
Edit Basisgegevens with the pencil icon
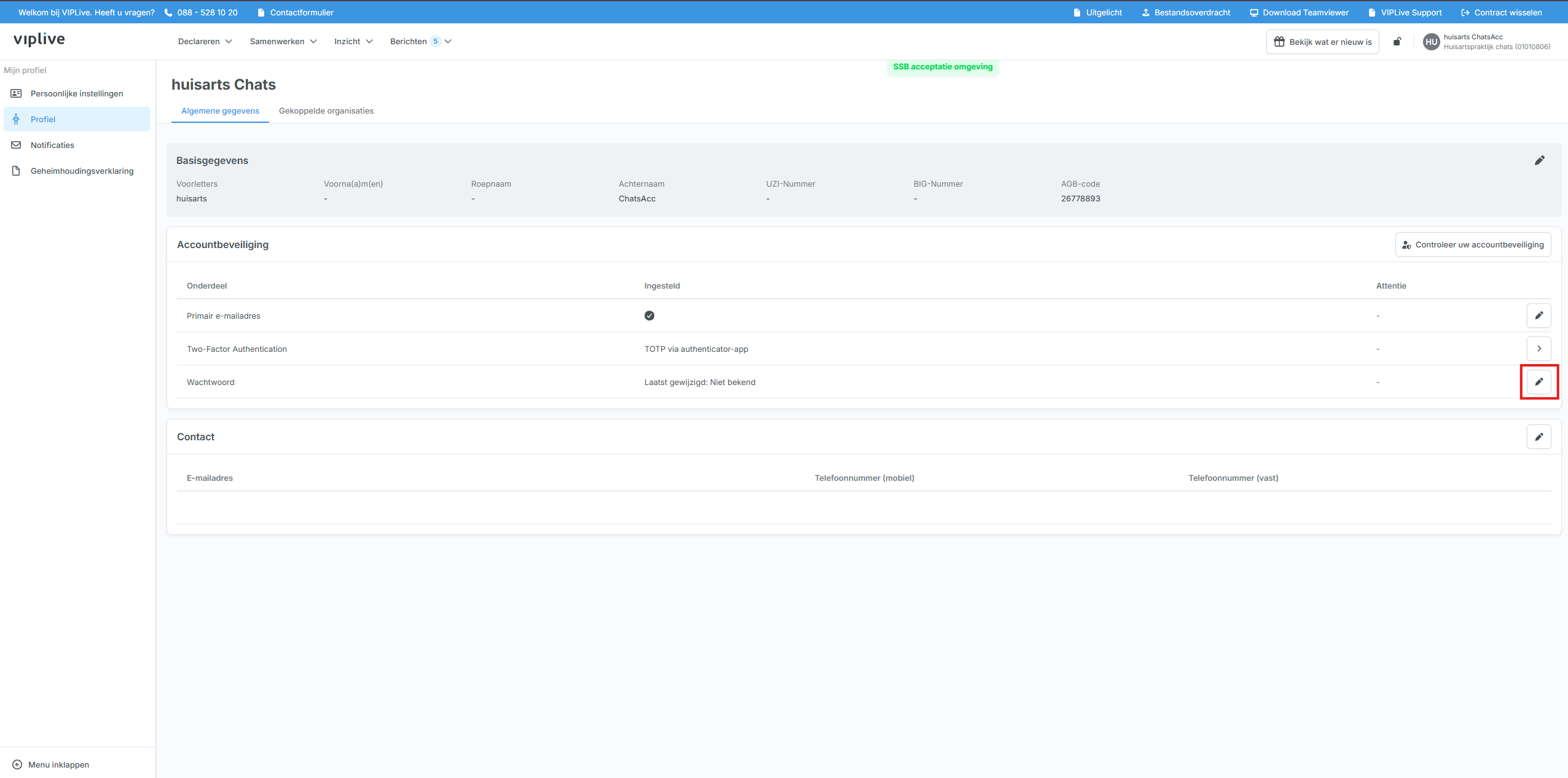[x=1539, y=160]
